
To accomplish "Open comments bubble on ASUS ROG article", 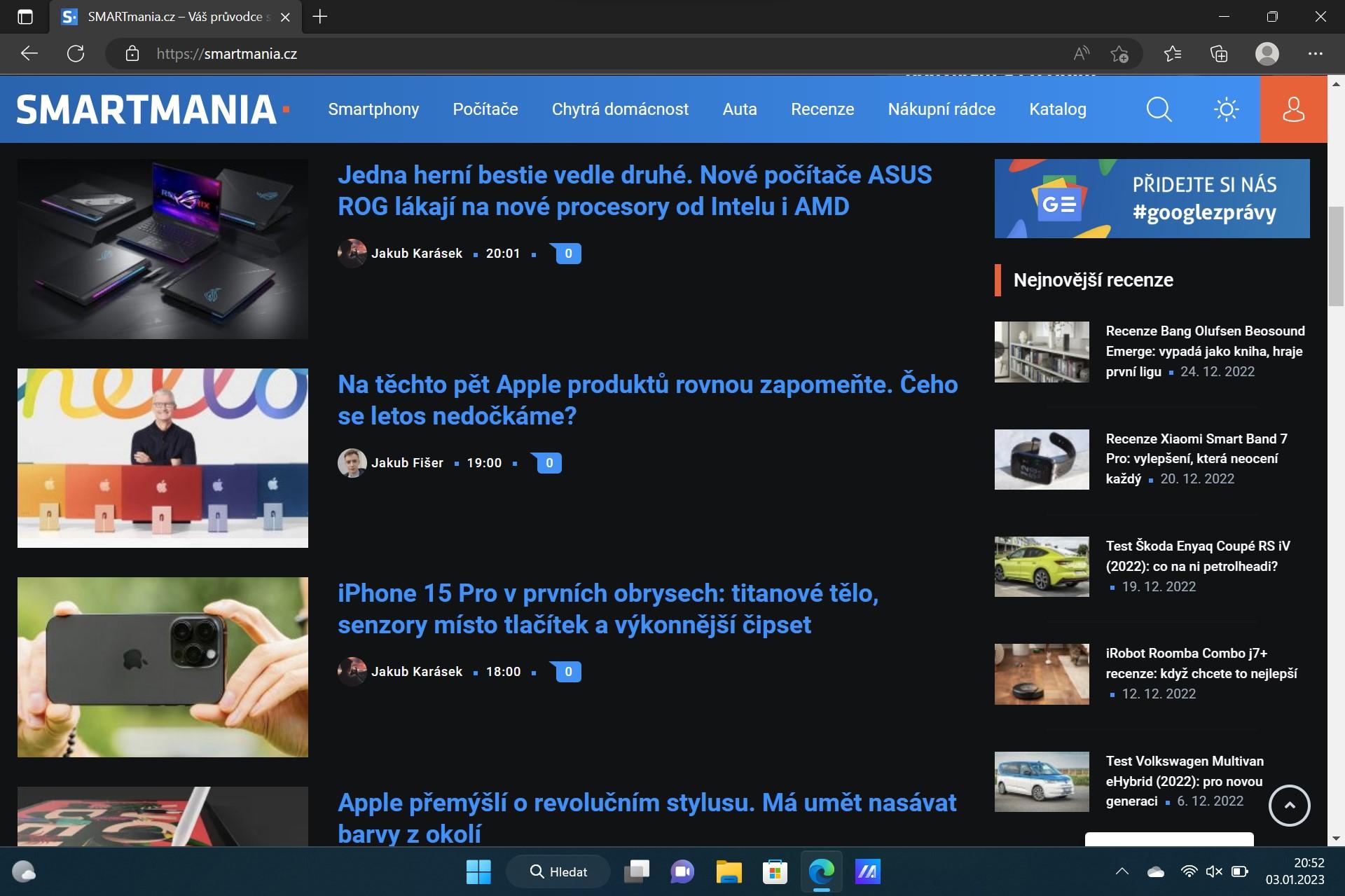I will point(567,254).
